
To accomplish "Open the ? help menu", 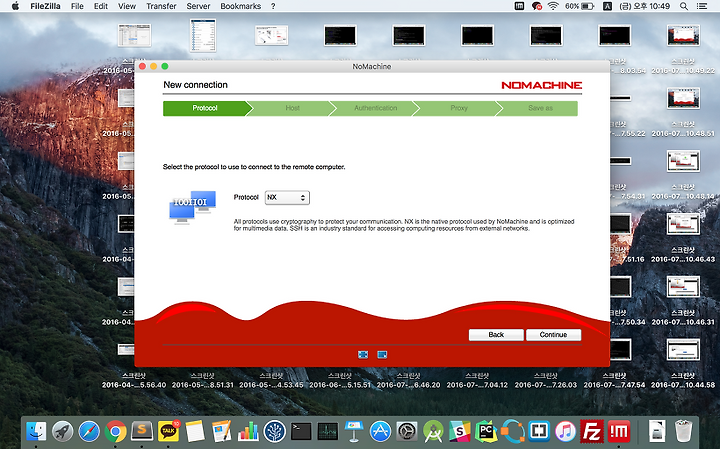I will [x=273, y=6].
